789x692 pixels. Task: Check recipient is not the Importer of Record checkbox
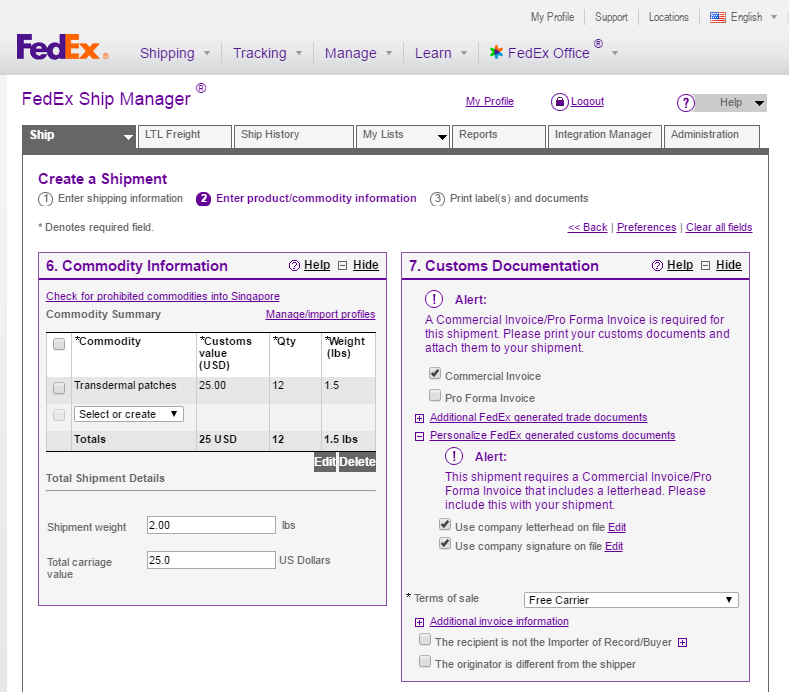425,639
